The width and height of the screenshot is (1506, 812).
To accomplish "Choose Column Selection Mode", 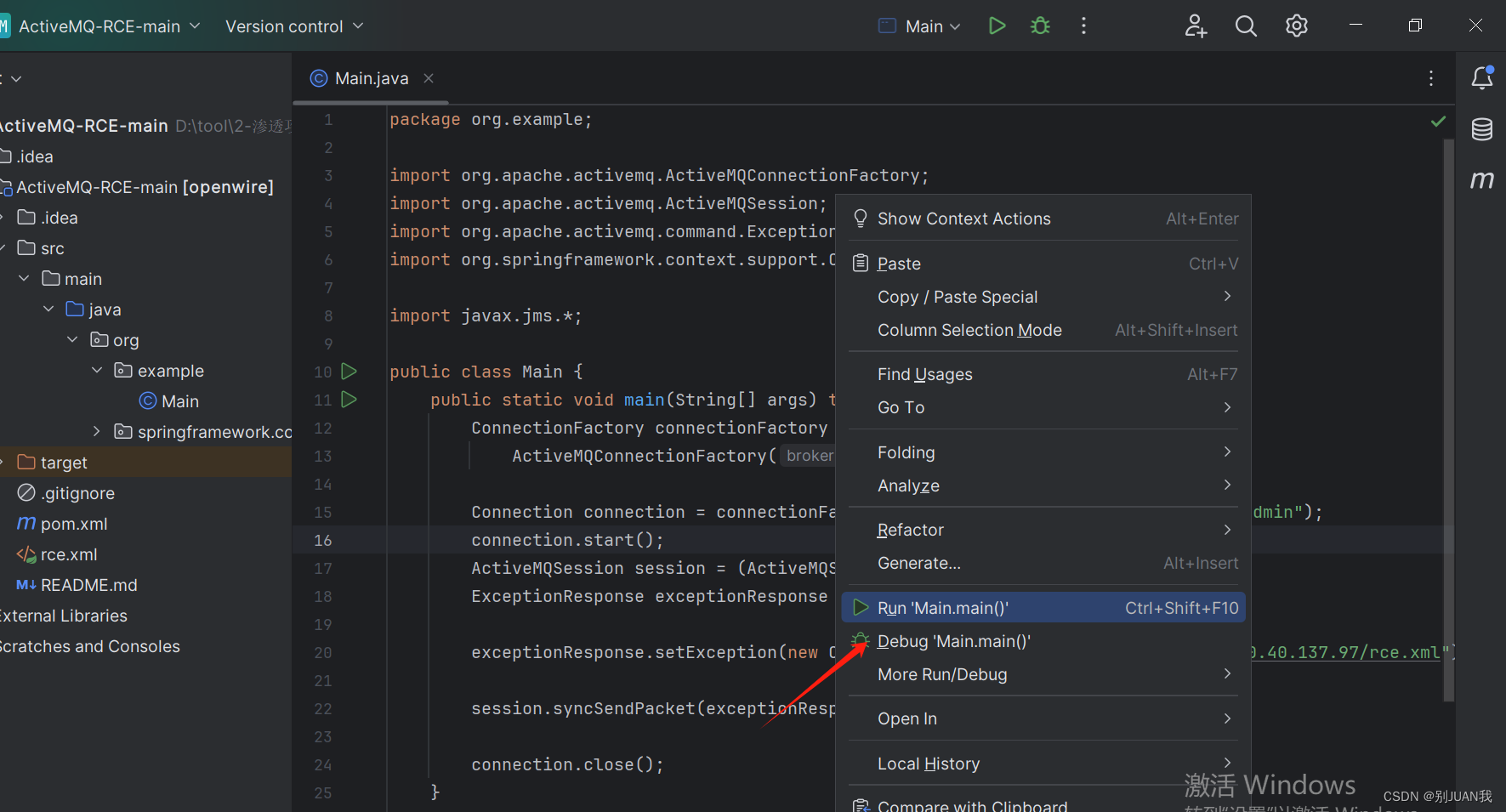I will click(1043, 330).
